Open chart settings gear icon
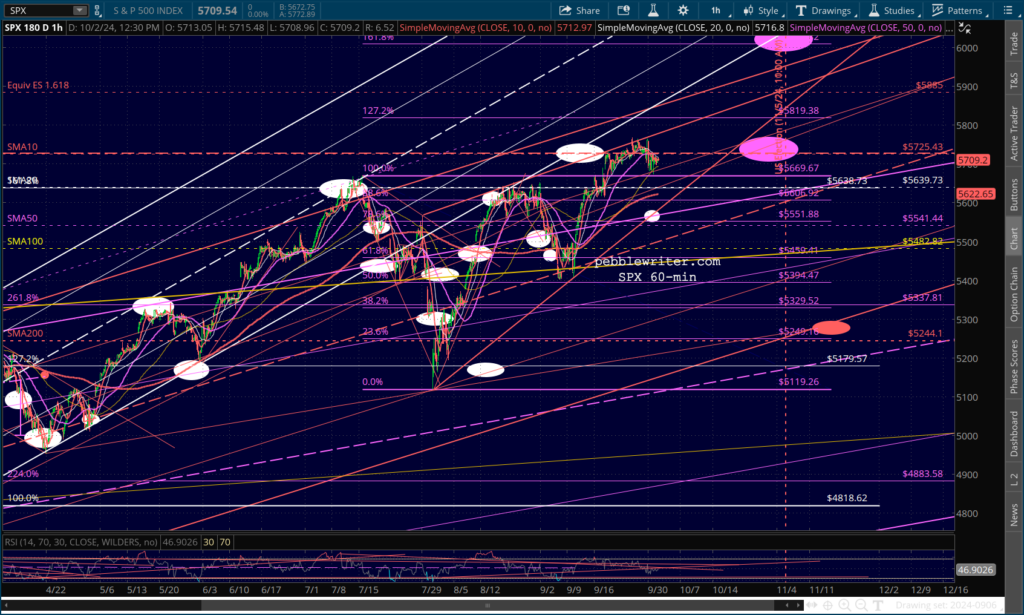1024x615 pixels. (x=683, y=10)
